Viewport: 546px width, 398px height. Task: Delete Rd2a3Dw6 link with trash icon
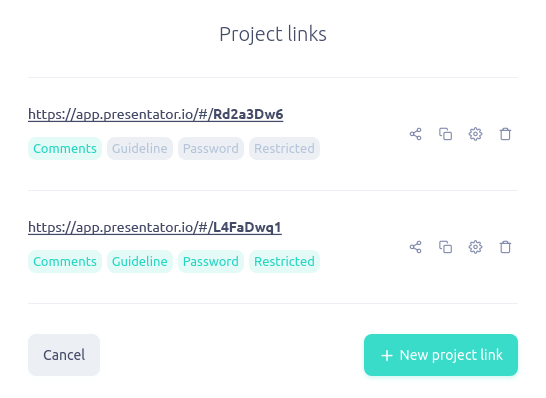point(505,134)
